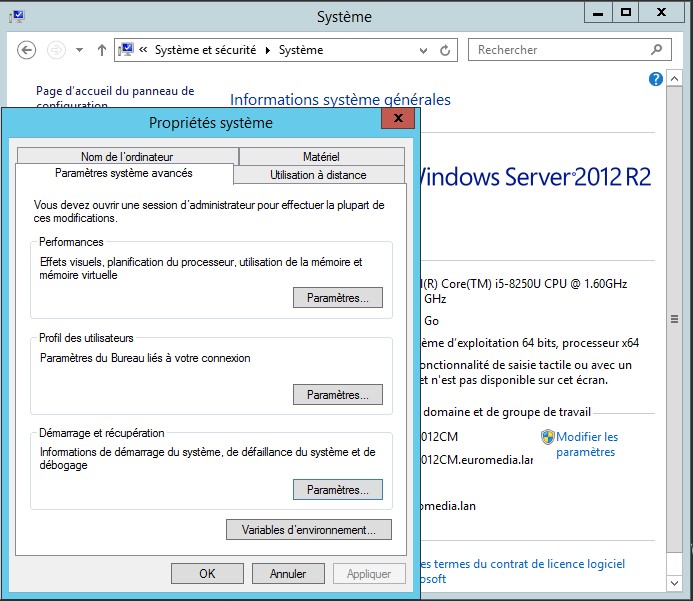Click Système et sécurité breadcrumb

206,50
